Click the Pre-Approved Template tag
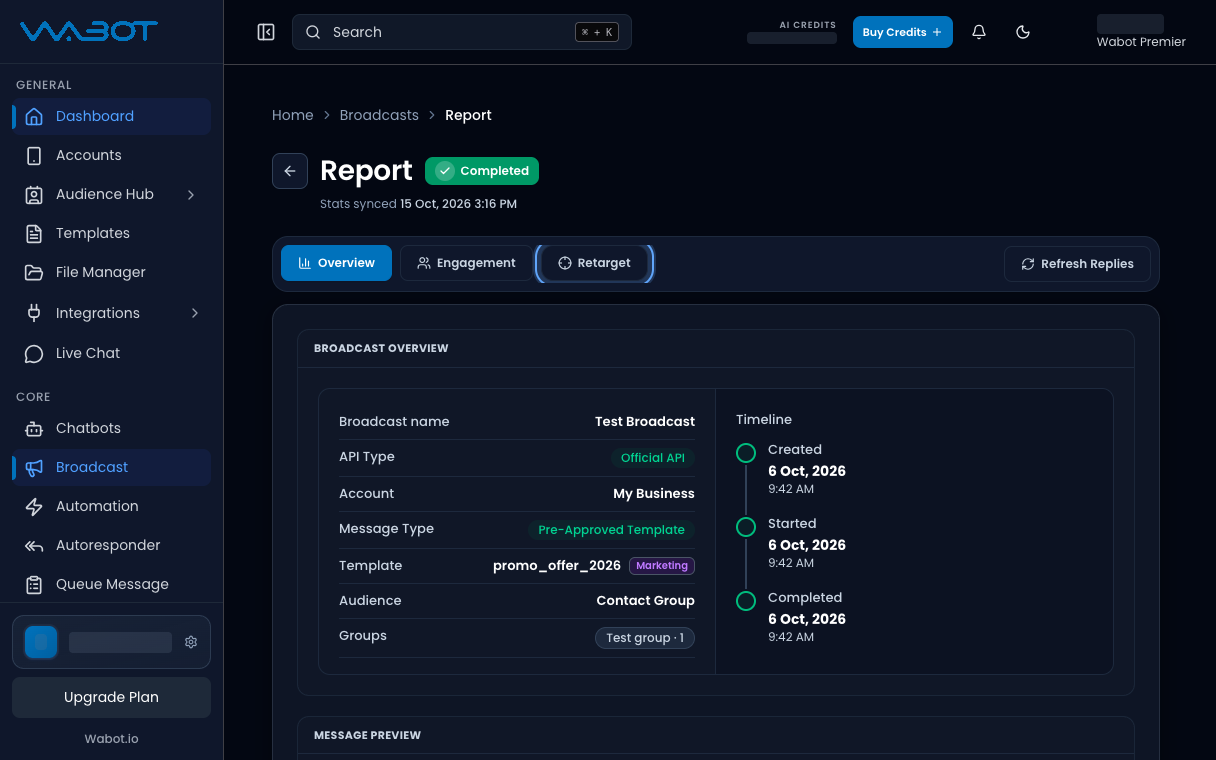Viewport: 1216px width, 760px height. point(611,530)
